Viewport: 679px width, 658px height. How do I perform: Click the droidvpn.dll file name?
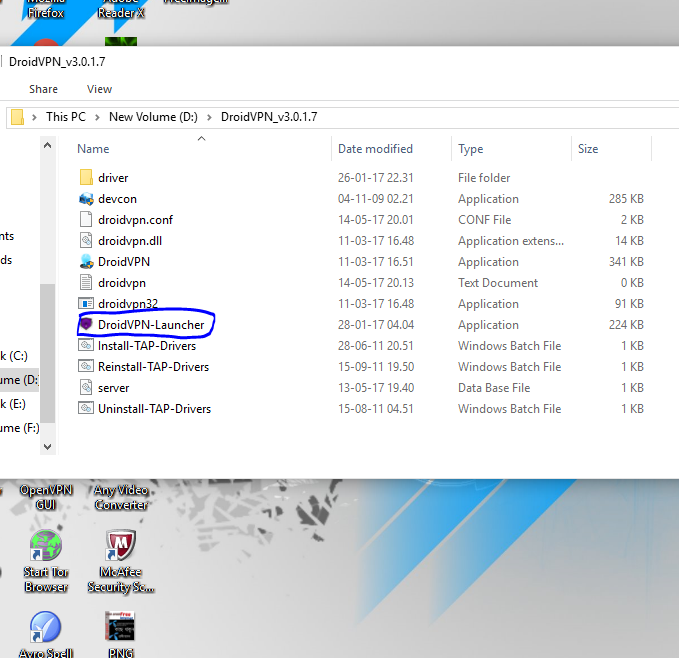(130, 241)
